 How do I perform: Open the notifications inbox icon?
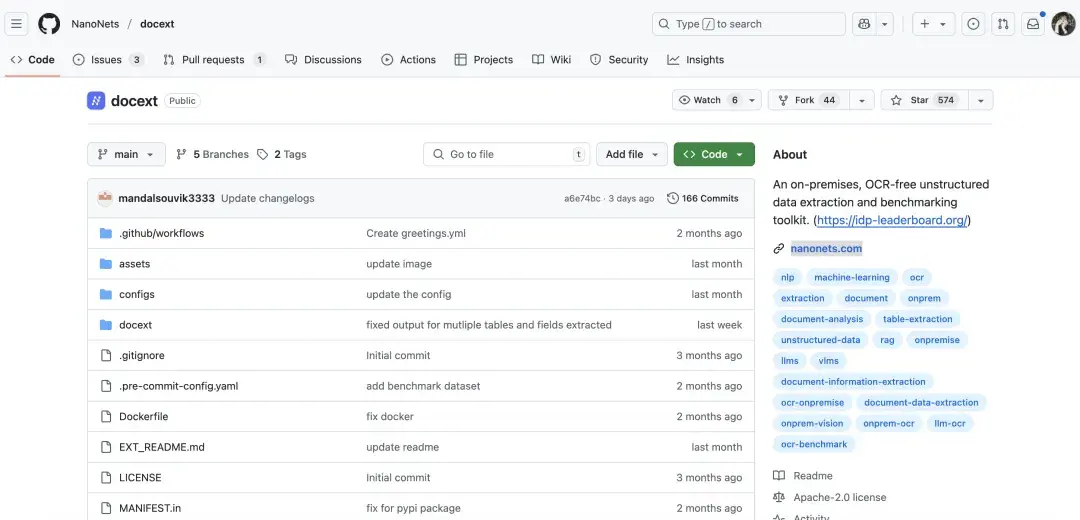1033,24
